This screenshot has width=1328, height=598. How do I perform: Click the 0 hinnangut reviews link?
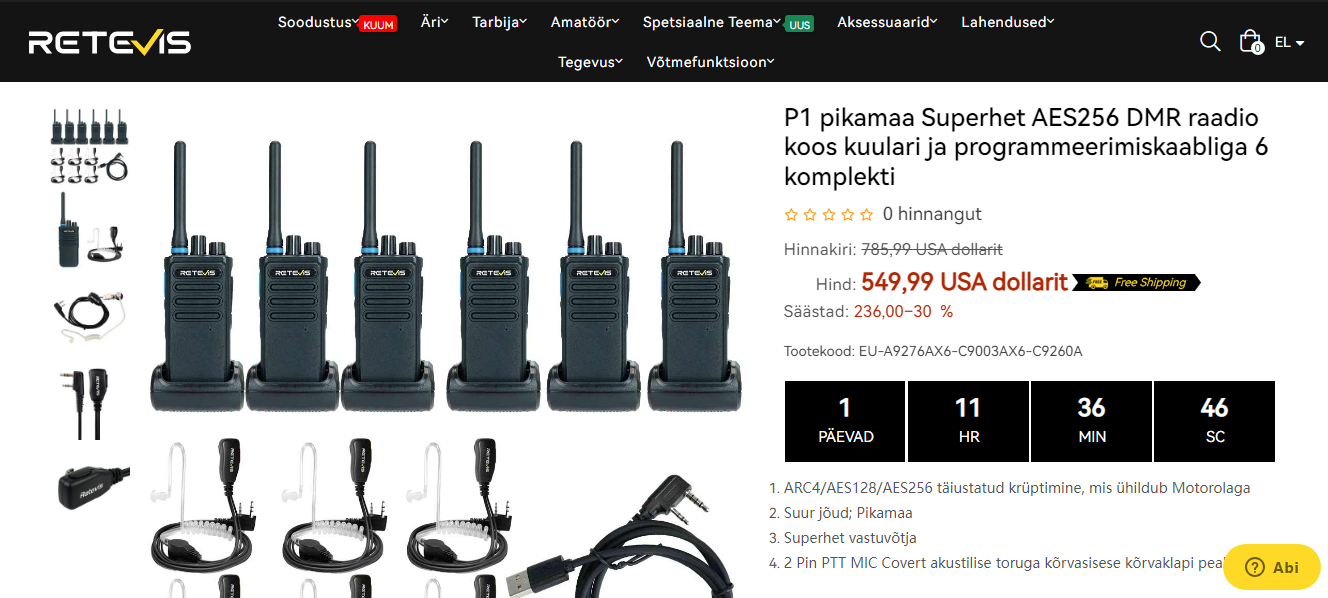(932, 214)
